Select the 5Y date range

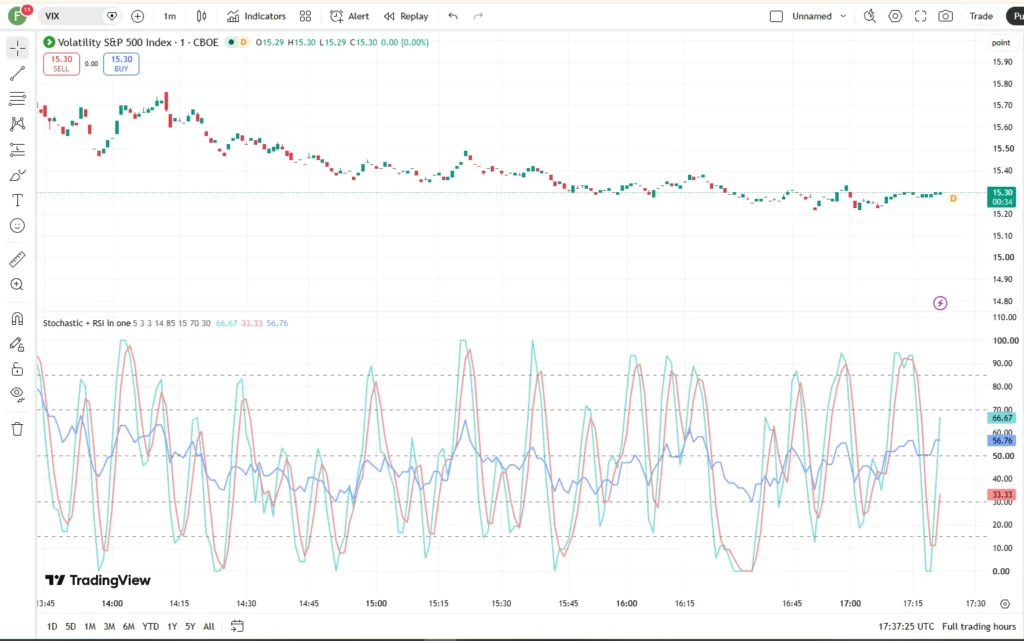(x=190, y=626)
